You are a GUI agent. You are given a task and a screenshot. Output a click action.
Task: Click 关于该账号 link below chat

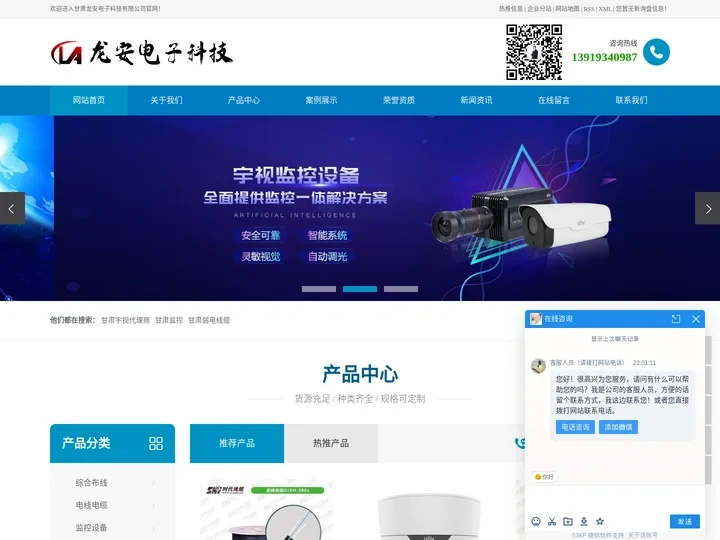pos(642,535)
